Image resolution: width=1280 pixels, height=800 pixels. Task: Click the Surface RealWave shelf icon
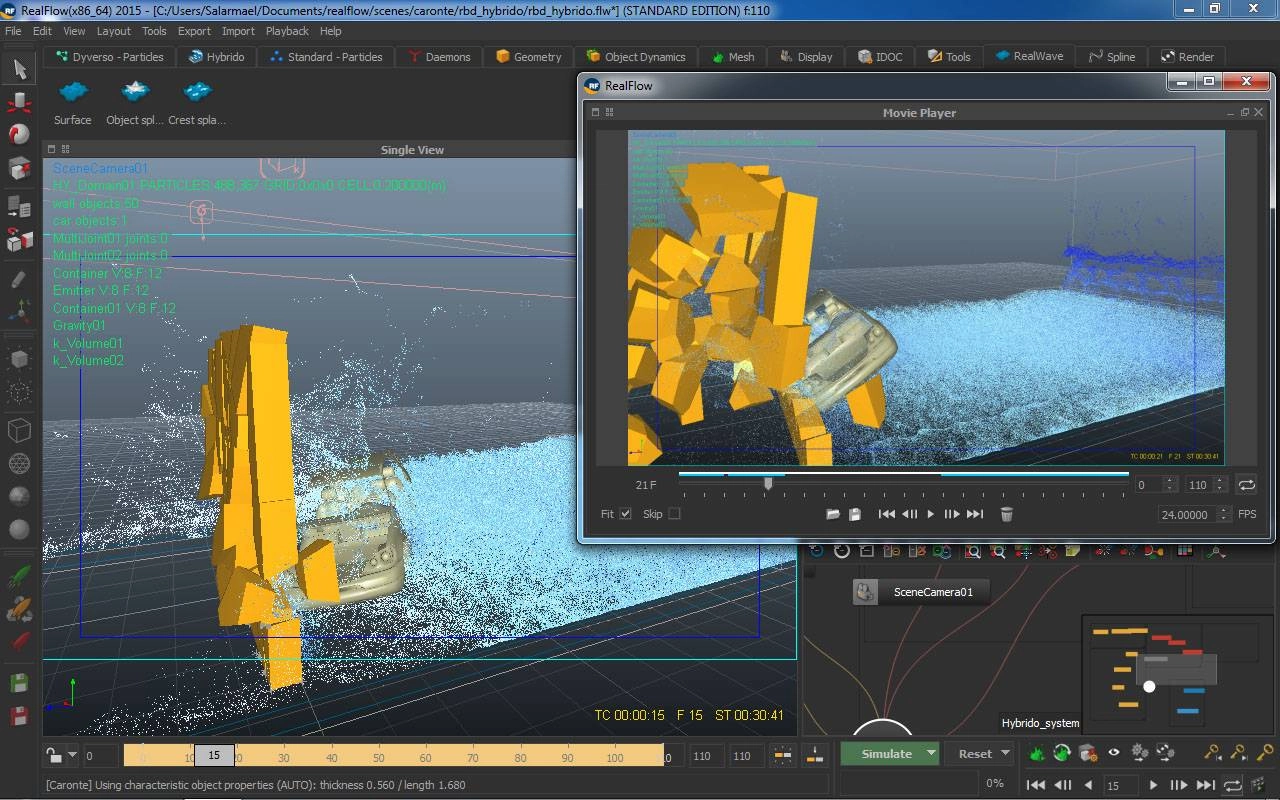[73, 93]
